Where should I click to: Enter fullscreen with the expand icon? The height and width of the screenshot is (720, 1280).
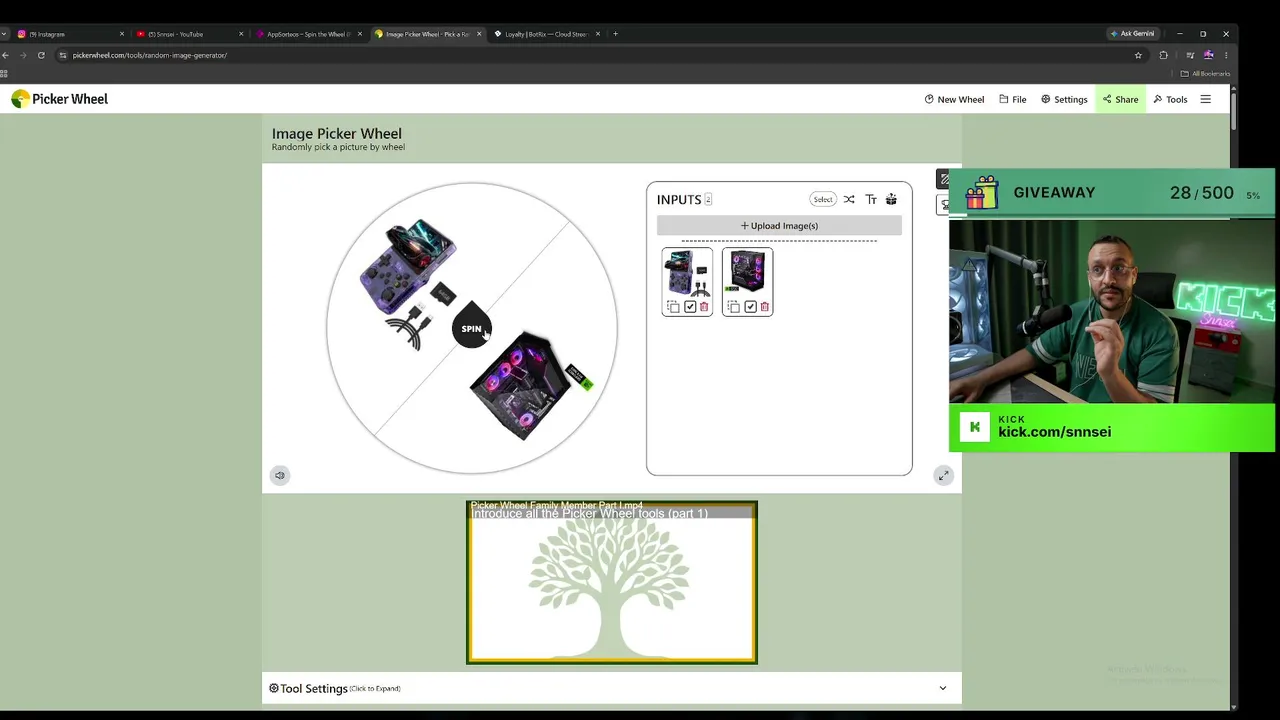(x=943, y=476)
